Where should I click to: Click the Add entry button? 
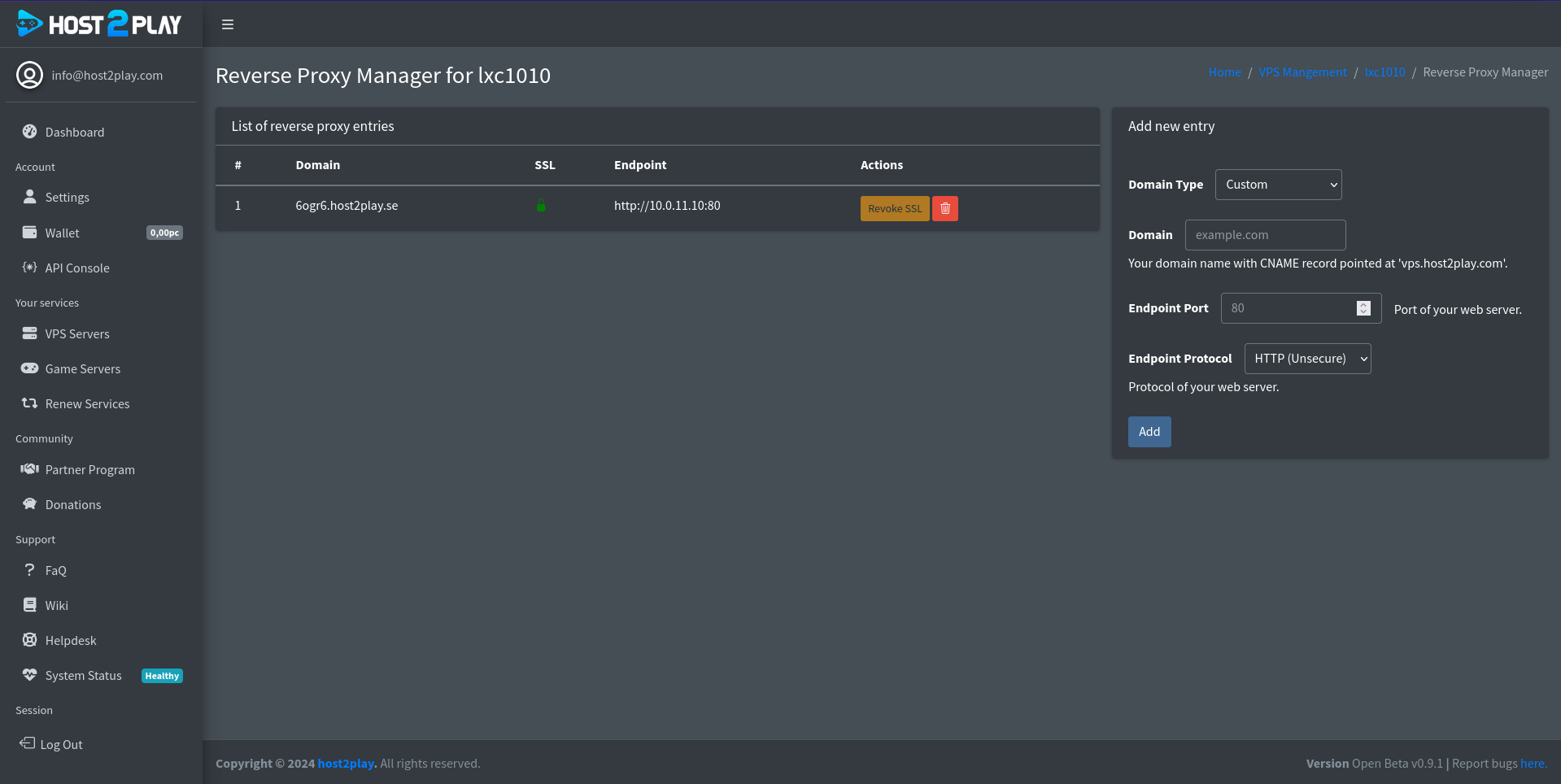1149,432
